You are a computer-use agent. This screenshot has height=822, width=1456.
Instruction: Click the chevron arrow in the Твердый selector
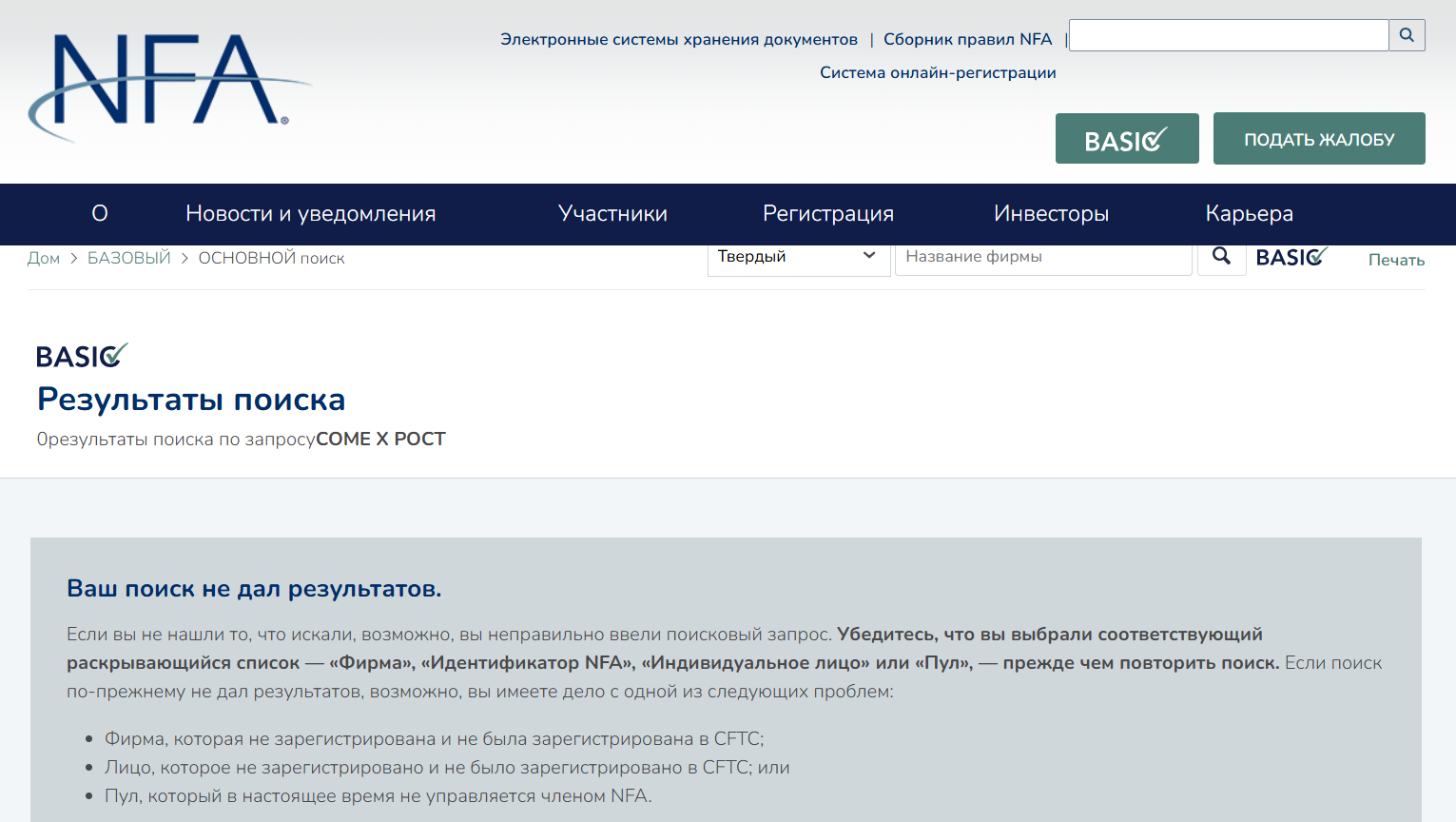point(868,256)
